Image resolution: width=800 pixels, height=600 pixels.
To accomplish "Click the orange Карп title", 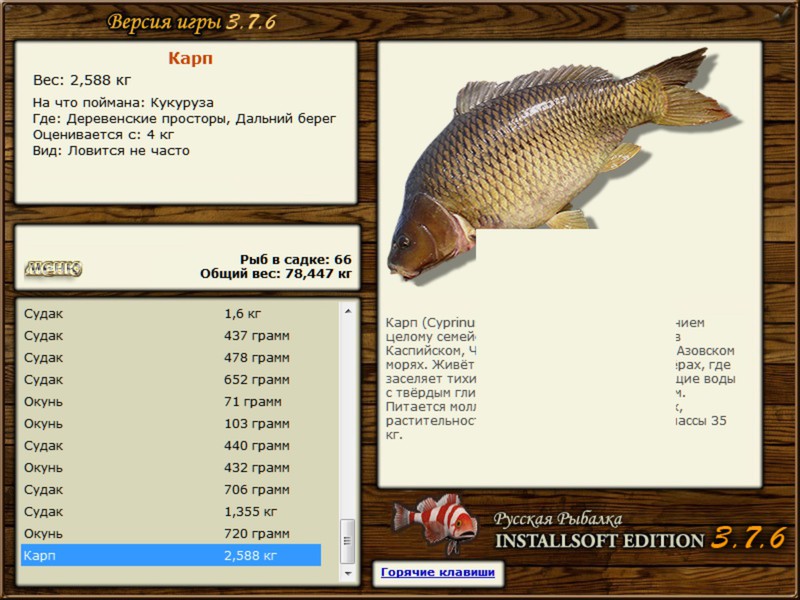I will [190, 58].
